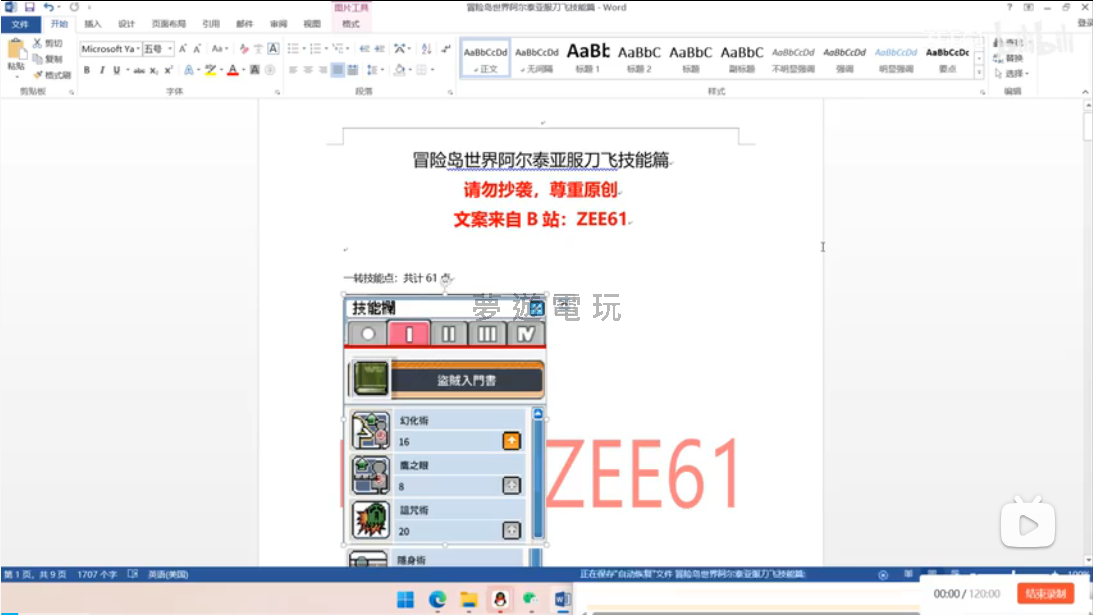Open the QQ penguin app in taskbar
Viewport: 1093px width, 615px height.
point(498,598)
